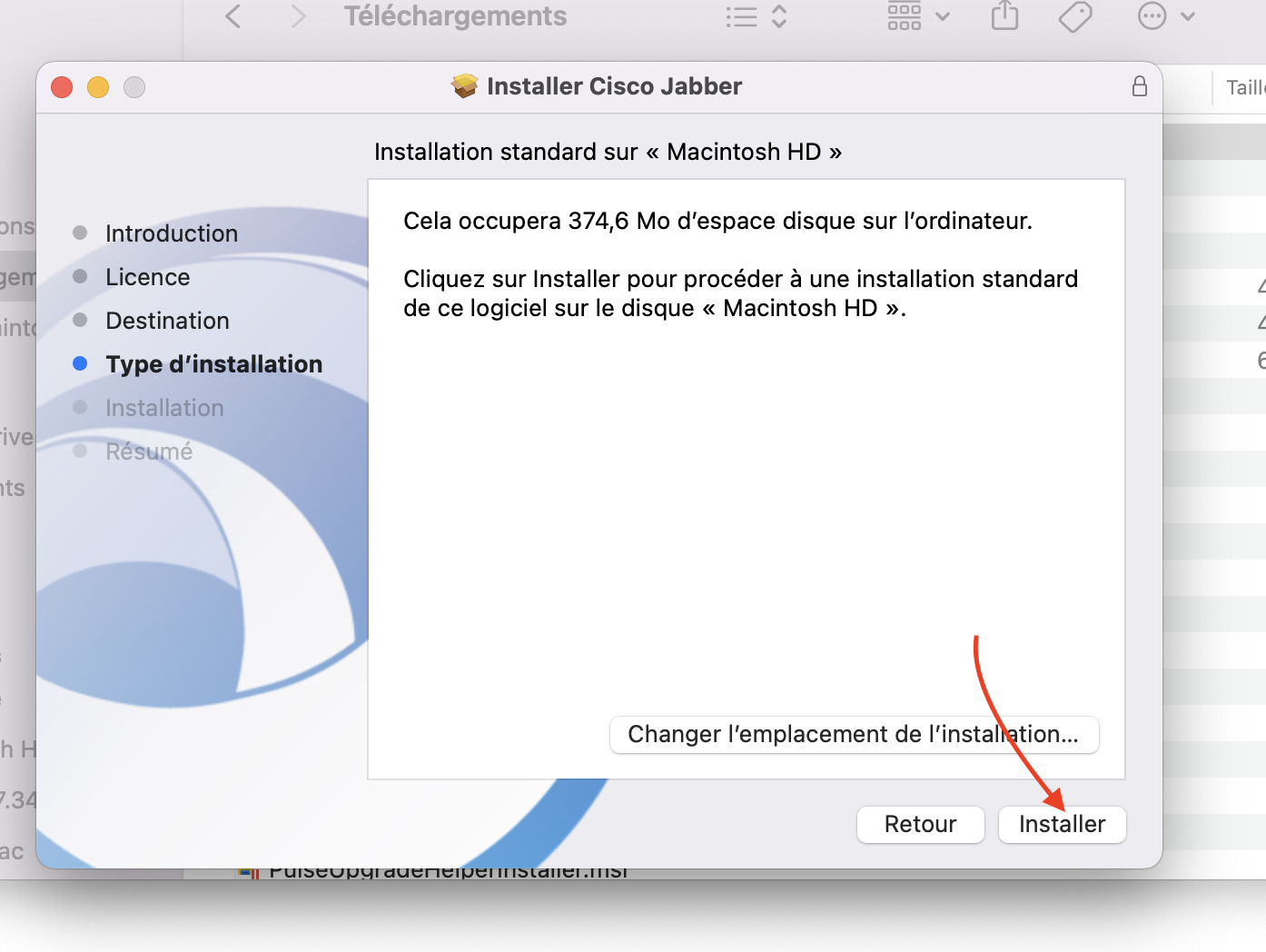Screen dimensions: 1266x952
Task: Click the dimmed Installation step
Action: [164, 408]
